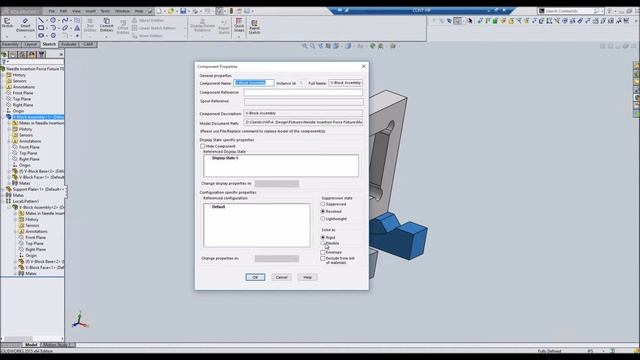The height and width of the screenshot is (360, 640).
Task: Click the Save icon
Action: (x=183, y=11)
